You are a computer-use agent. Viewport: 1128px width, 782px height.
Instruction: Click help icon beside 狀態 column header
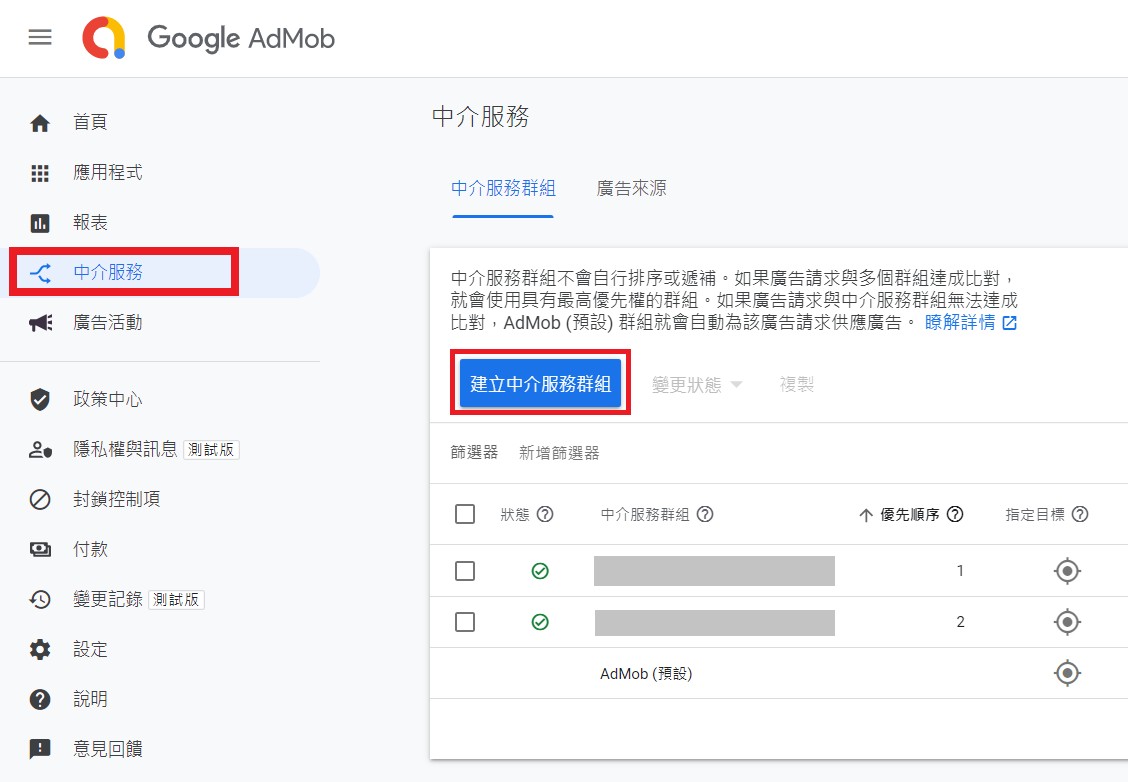tap(545, 514)
